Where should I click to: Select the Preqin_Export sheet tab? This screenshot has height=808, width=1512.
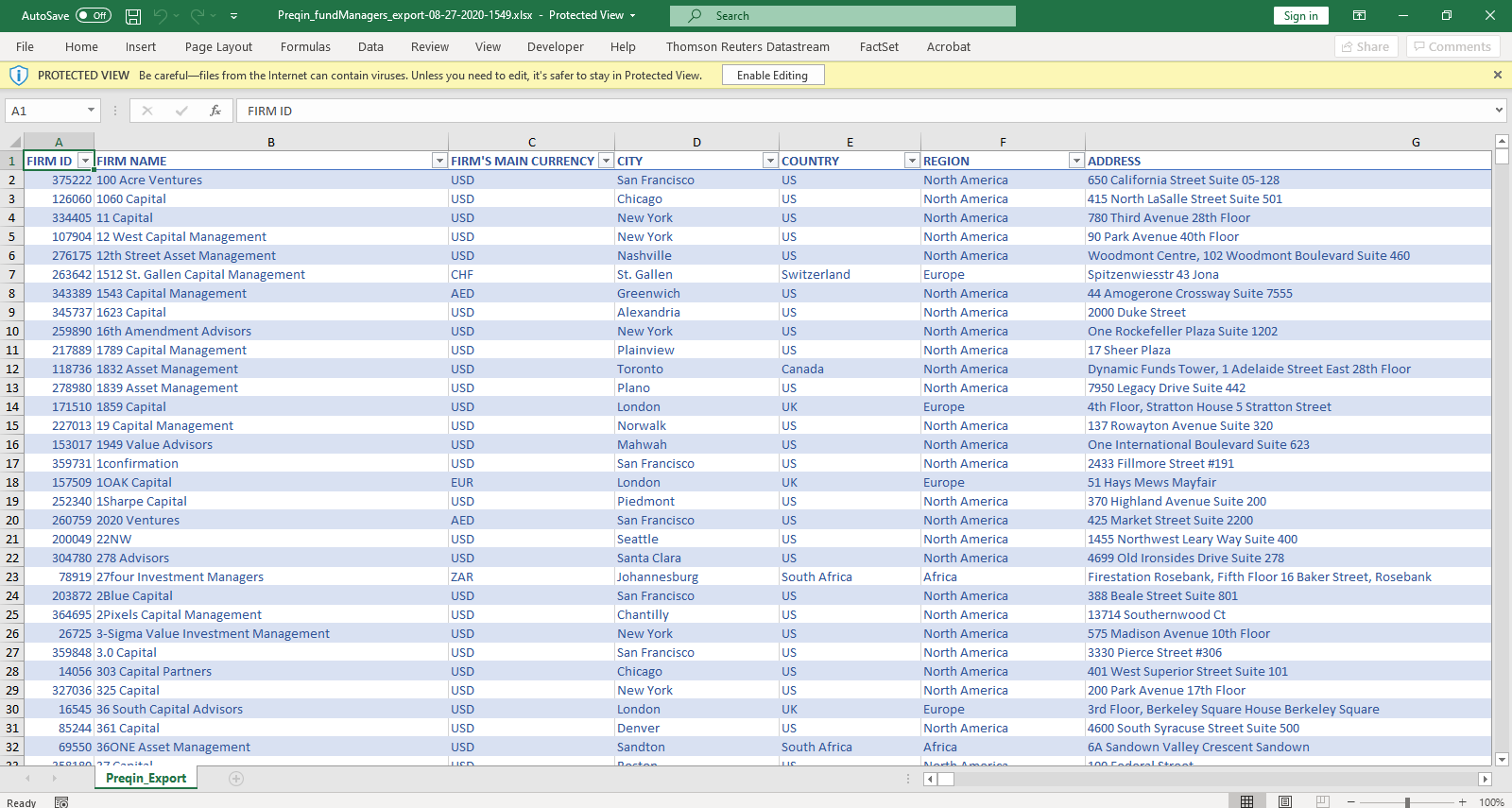[x=146, y=779]
